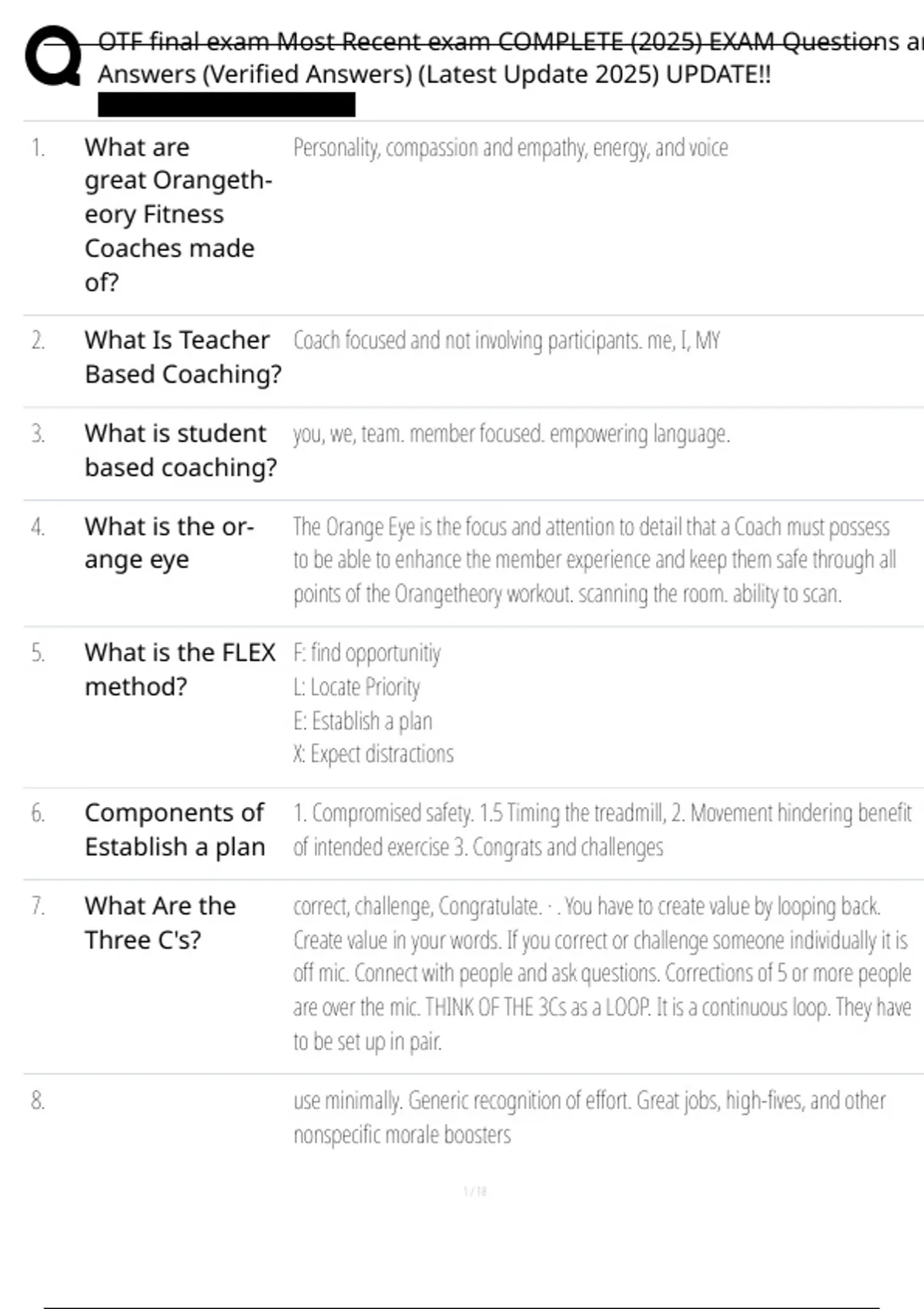The width and height of the screenshot is (924, 1309).
Task: Click the item 8 answer 'use minimally. Generic recognition'
Action: [x=589, y=1116]
